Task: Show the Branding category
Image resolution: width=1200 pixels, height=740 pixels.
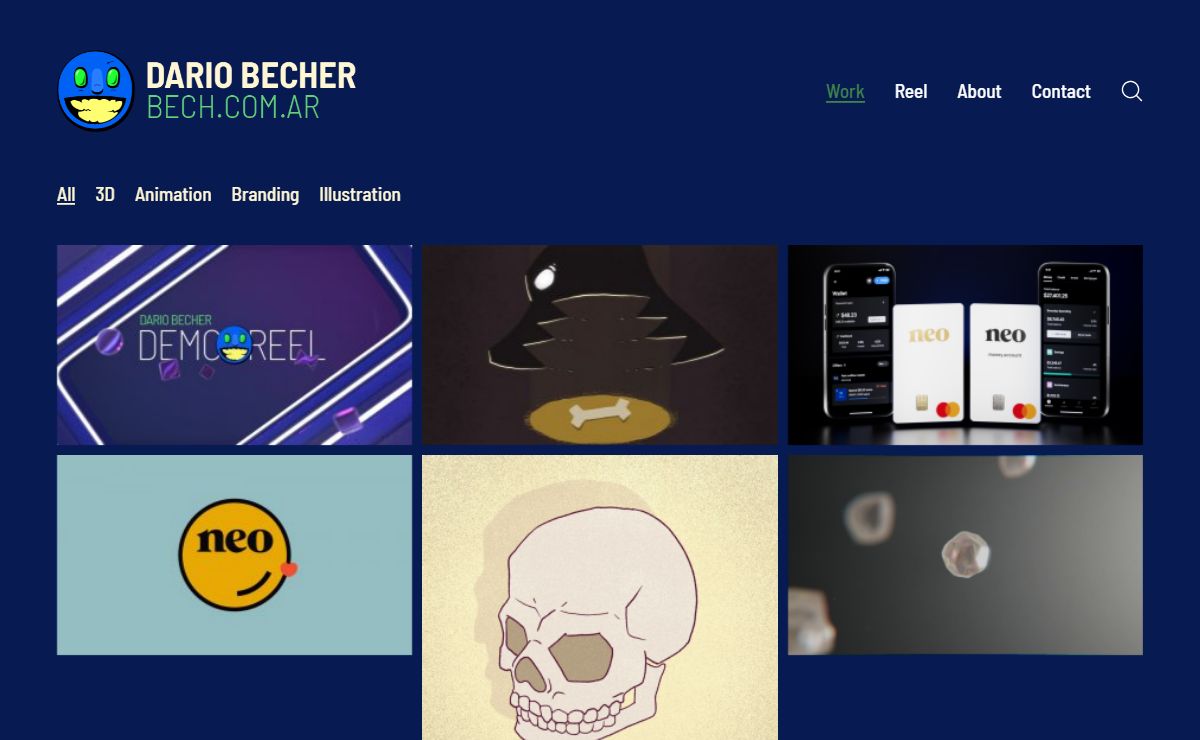Action: coord(265,194)
